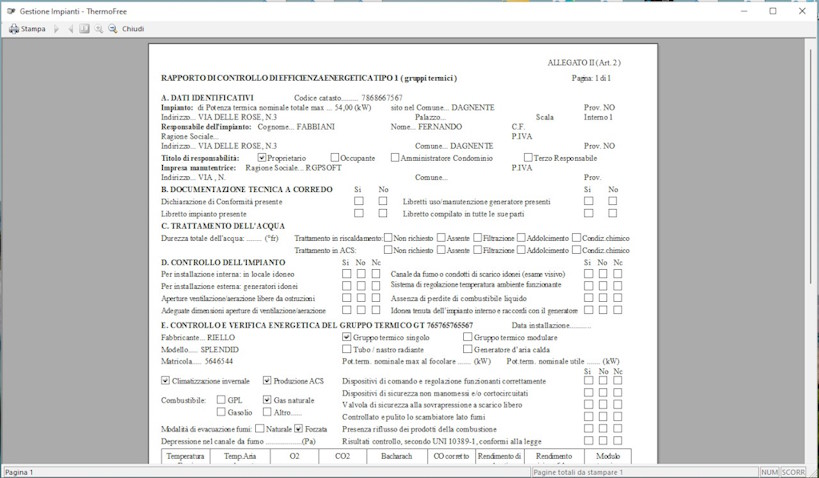The image size is (819, 478).
Task: Click the Stampa label in toolbar
Action: (x=33, y=29)
